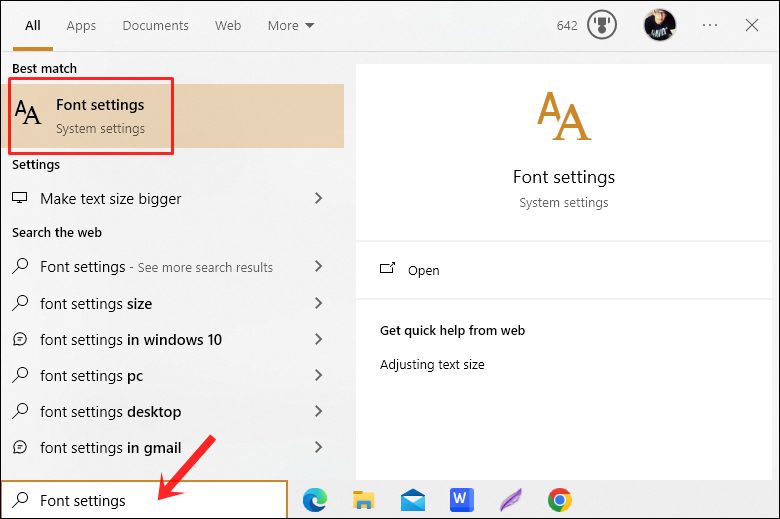Expand arrow for 'font settings pc'

(319, 375)
